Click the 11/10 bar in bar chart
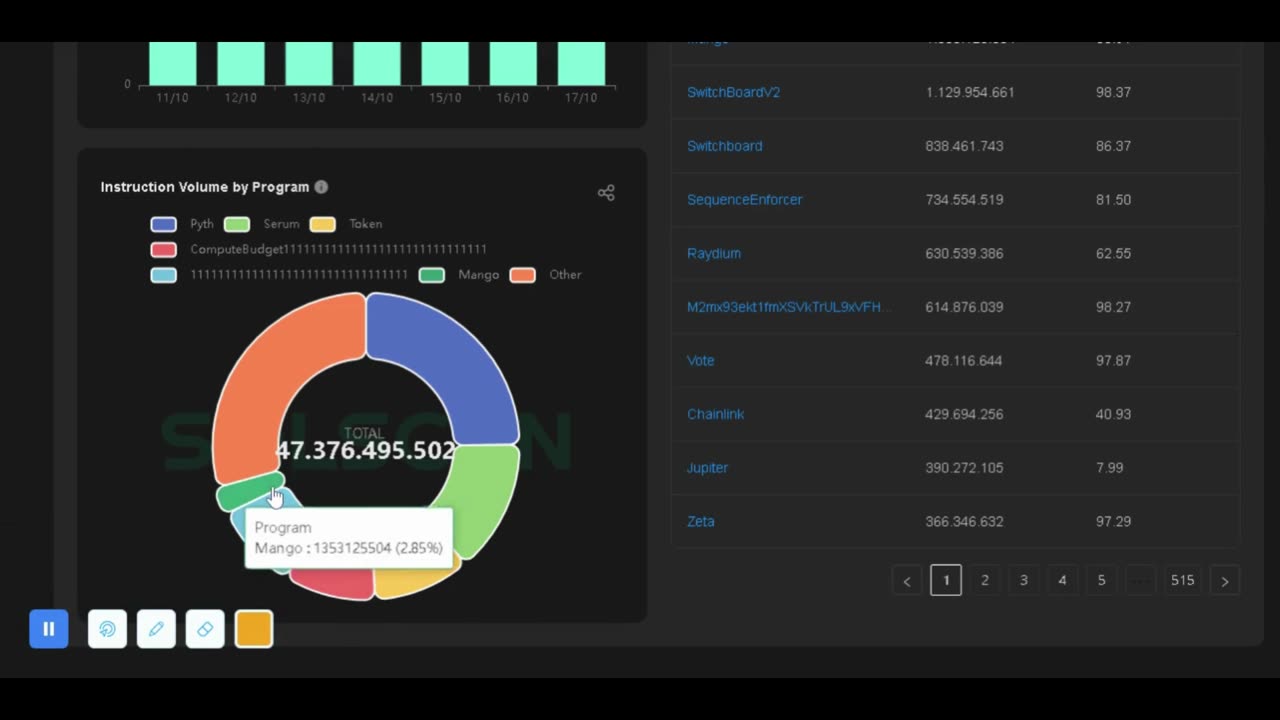The image size is (1280, 720). click(172, 64)
